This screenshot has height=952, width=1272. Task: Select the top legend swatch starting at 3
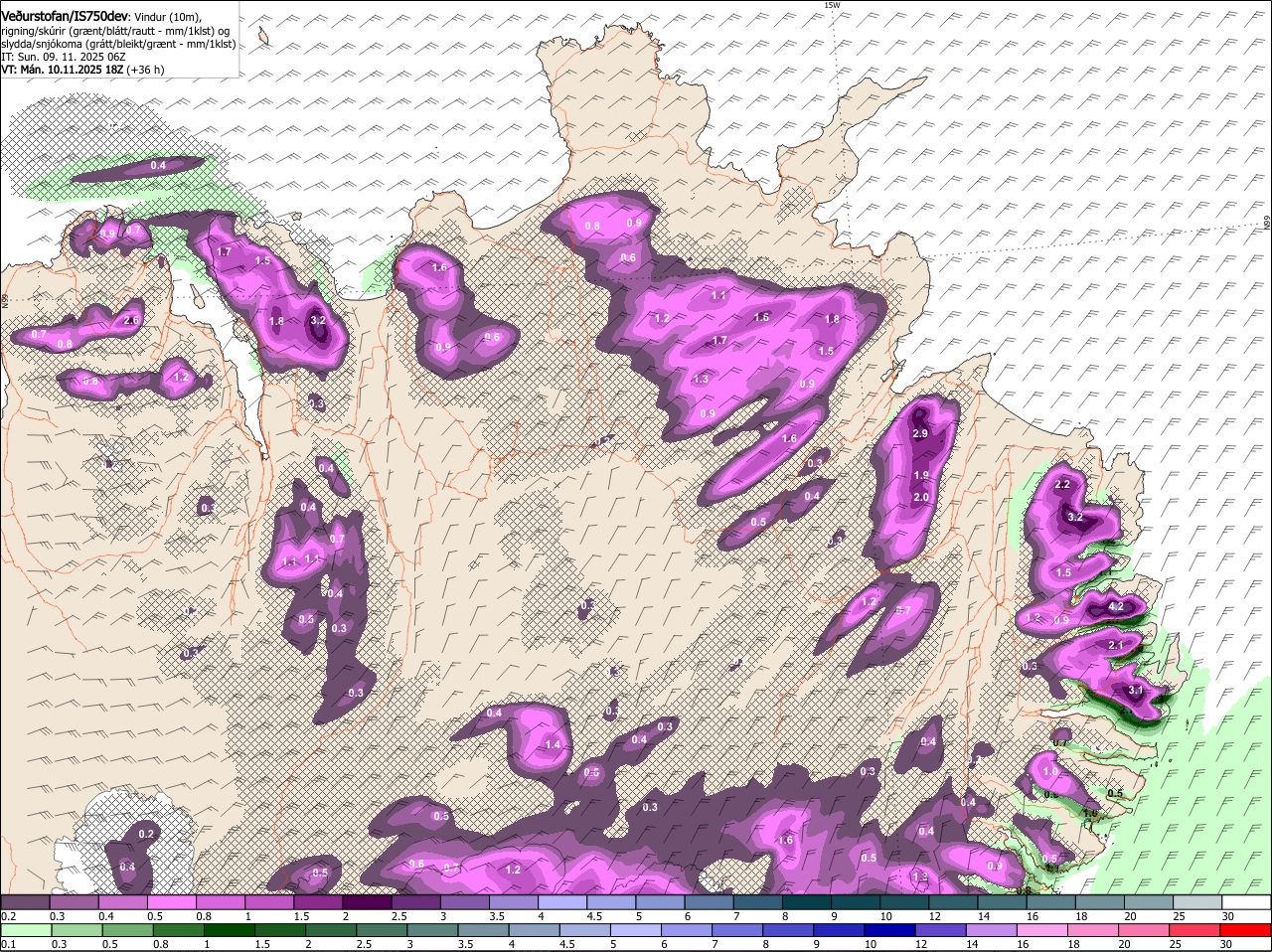pos(464,902)
